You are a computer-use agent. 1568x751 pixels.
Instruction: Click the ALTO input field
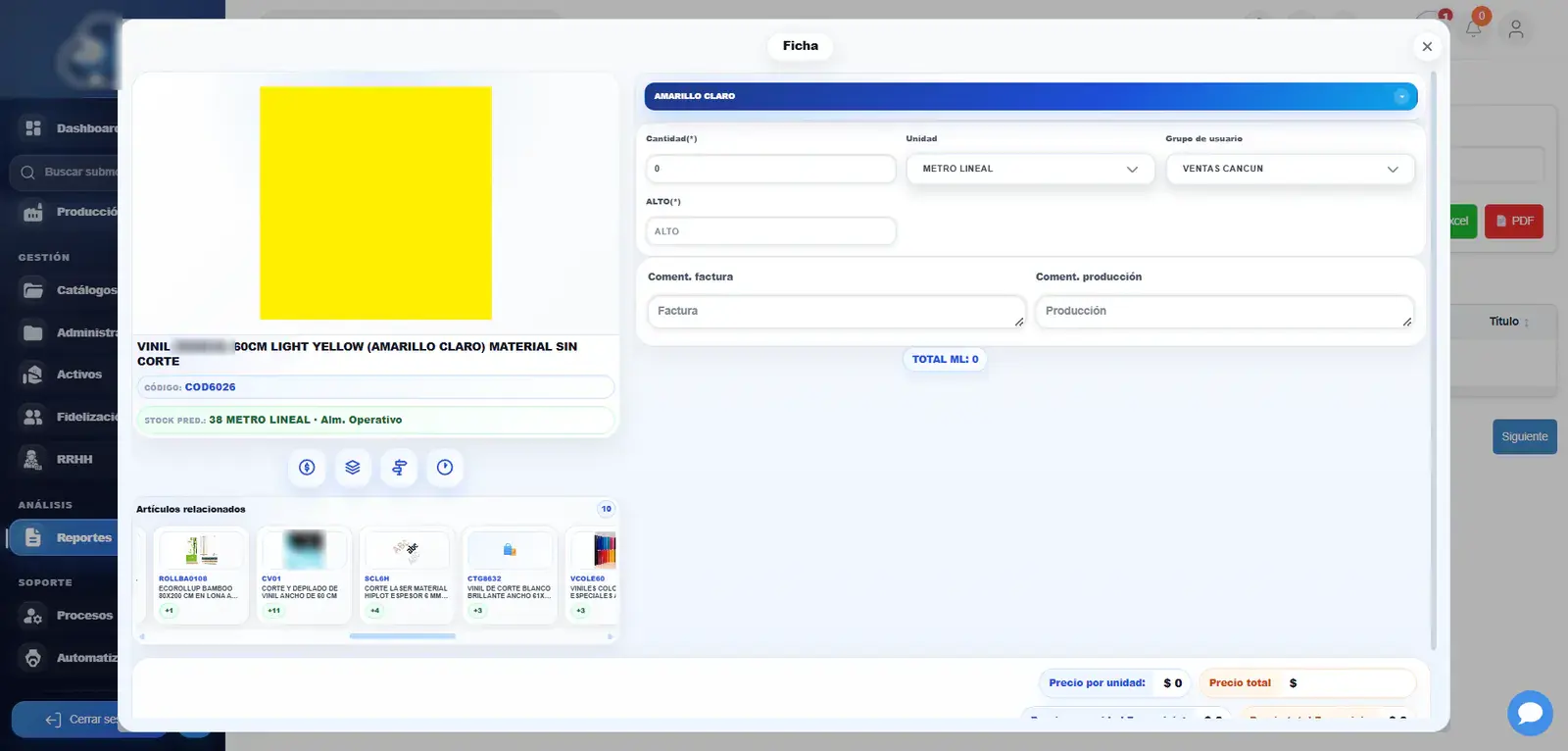click(770, 231)
